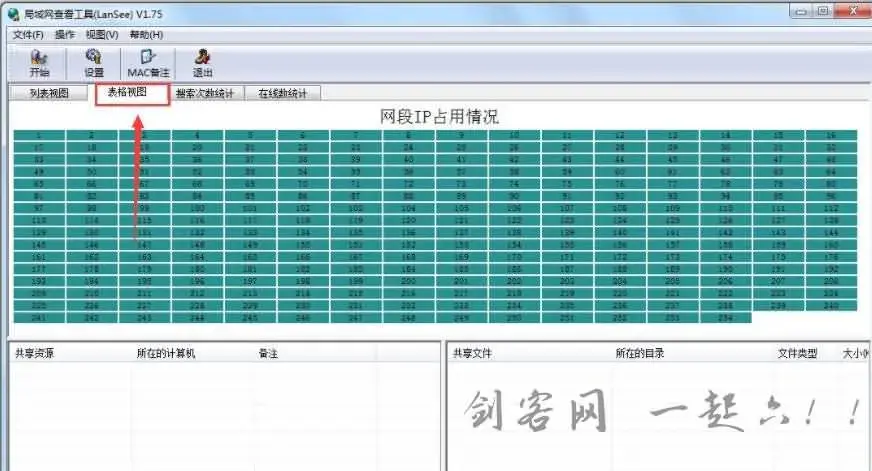Select IP cell 134 in the grid
The image size is (872, 471).
(x=303, y=232)
